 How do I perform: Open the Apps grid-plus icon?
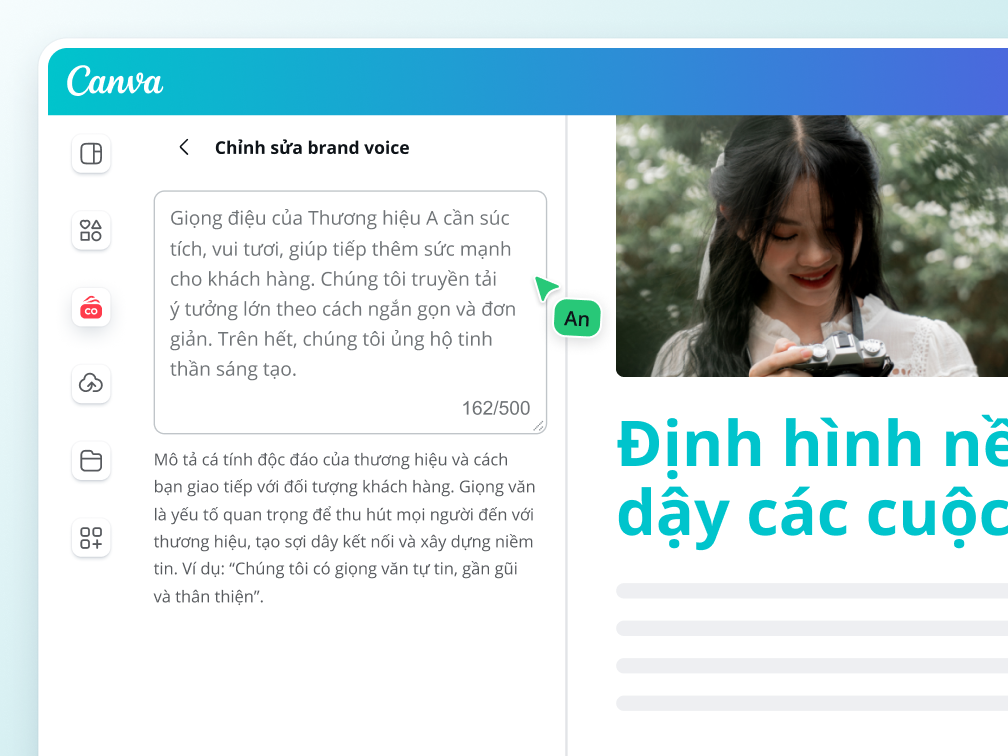pos(91,538)
